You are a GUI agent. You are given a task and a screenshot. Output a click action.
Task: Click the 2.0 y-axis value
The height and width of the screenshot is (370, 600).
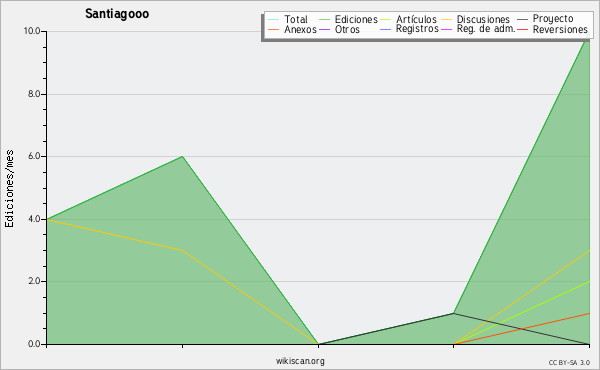coord(34,281)
